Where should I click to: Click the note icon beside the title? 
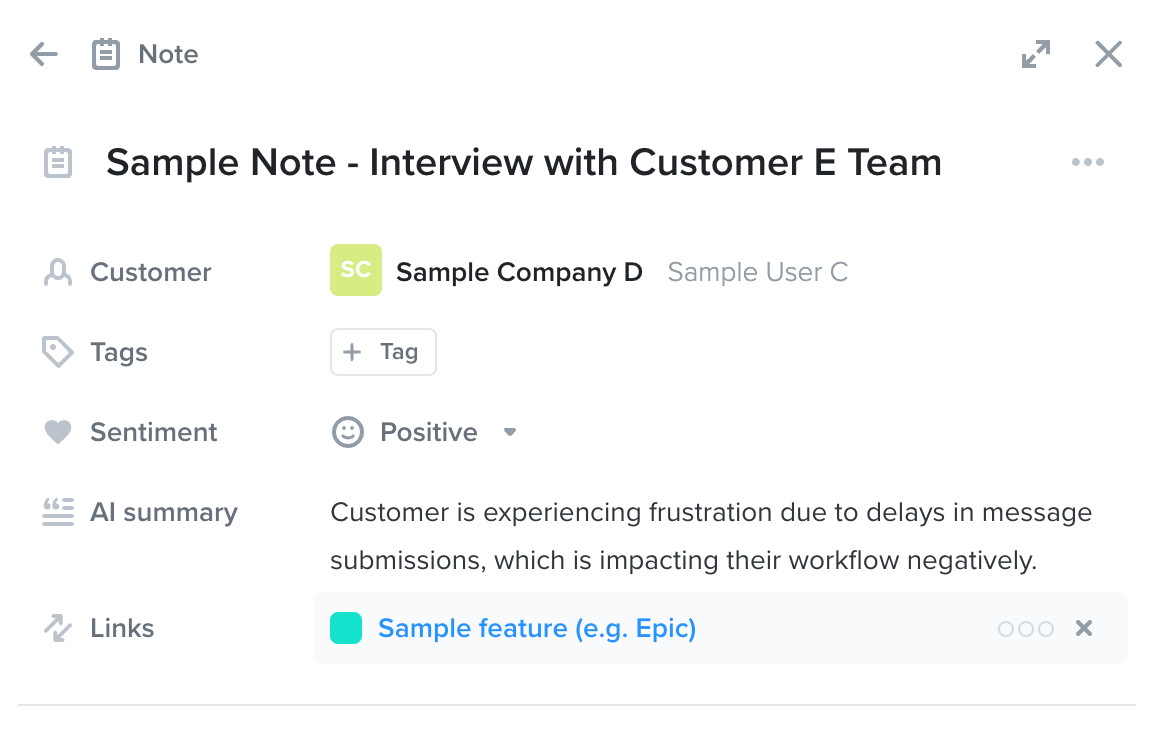click(58, 163)
